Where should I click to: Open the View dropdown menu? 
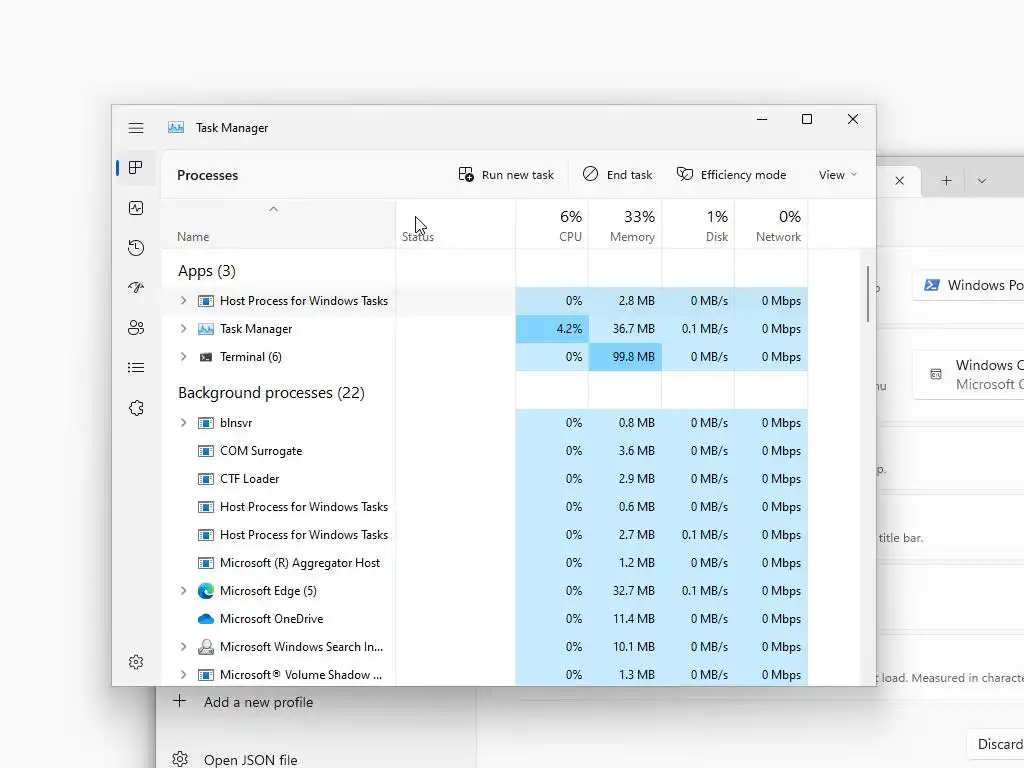pos(838,175)
